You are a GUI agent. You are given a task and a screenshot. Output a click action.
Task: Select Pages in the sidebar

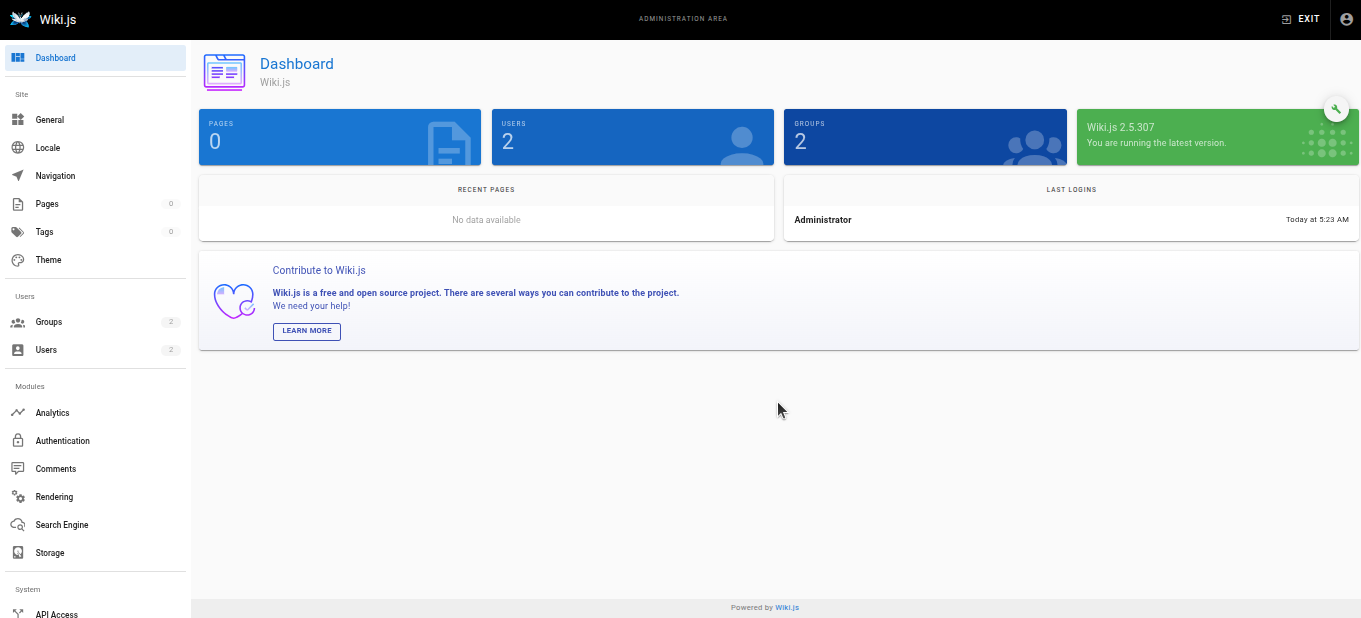coord(95,204)
